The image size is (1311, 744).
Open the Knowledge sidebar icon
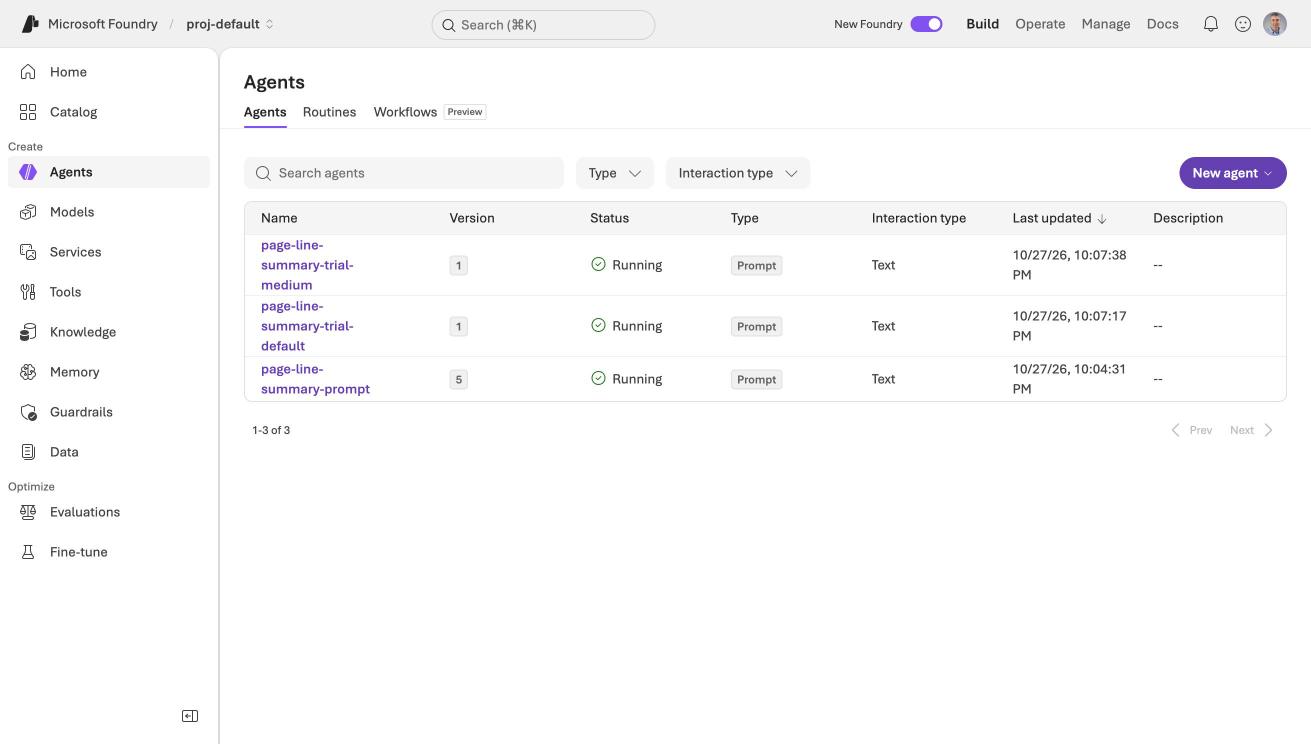click(28, 332)
